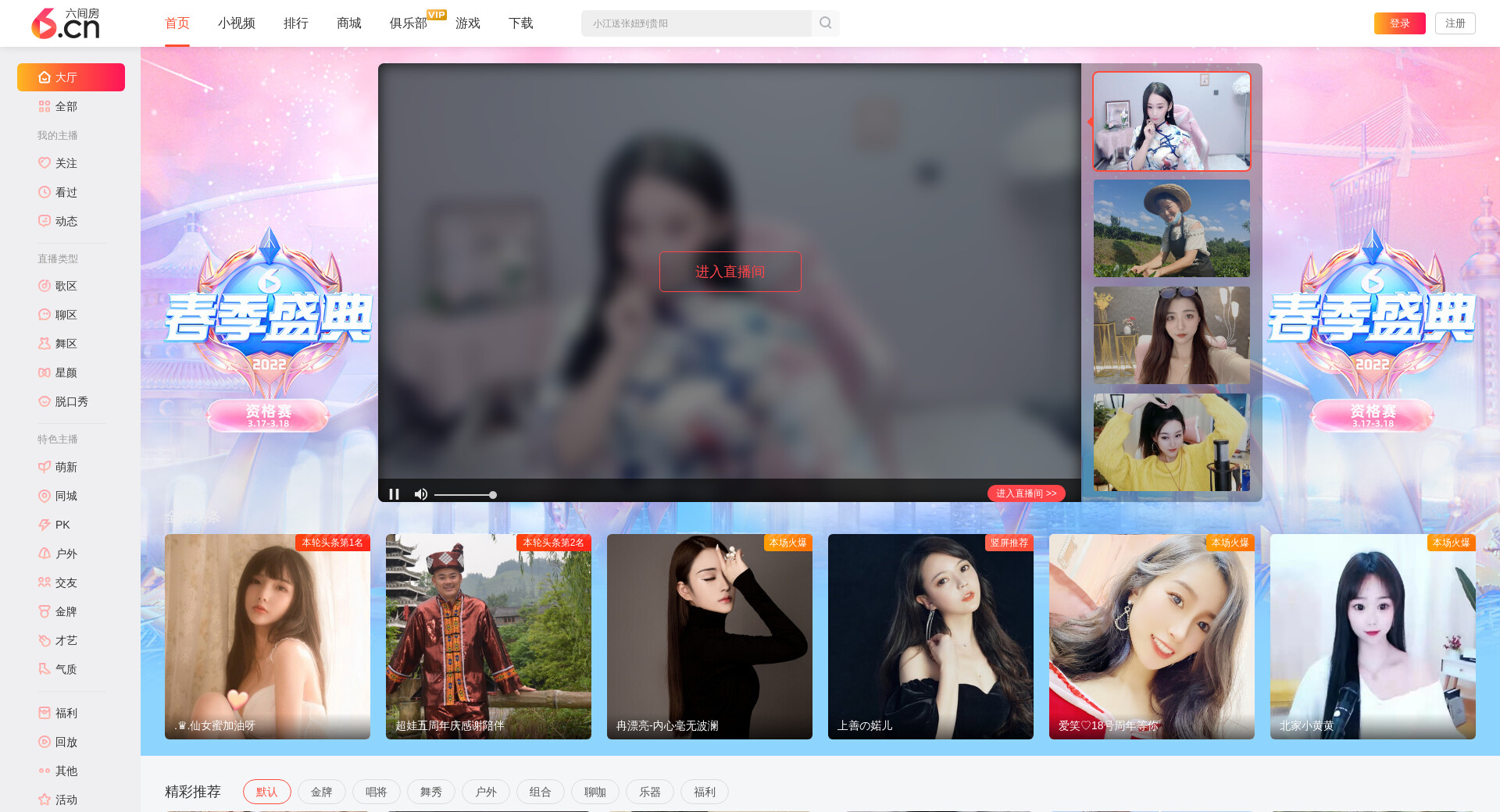Click the orange 登录 login button

tap(1399, 23)
